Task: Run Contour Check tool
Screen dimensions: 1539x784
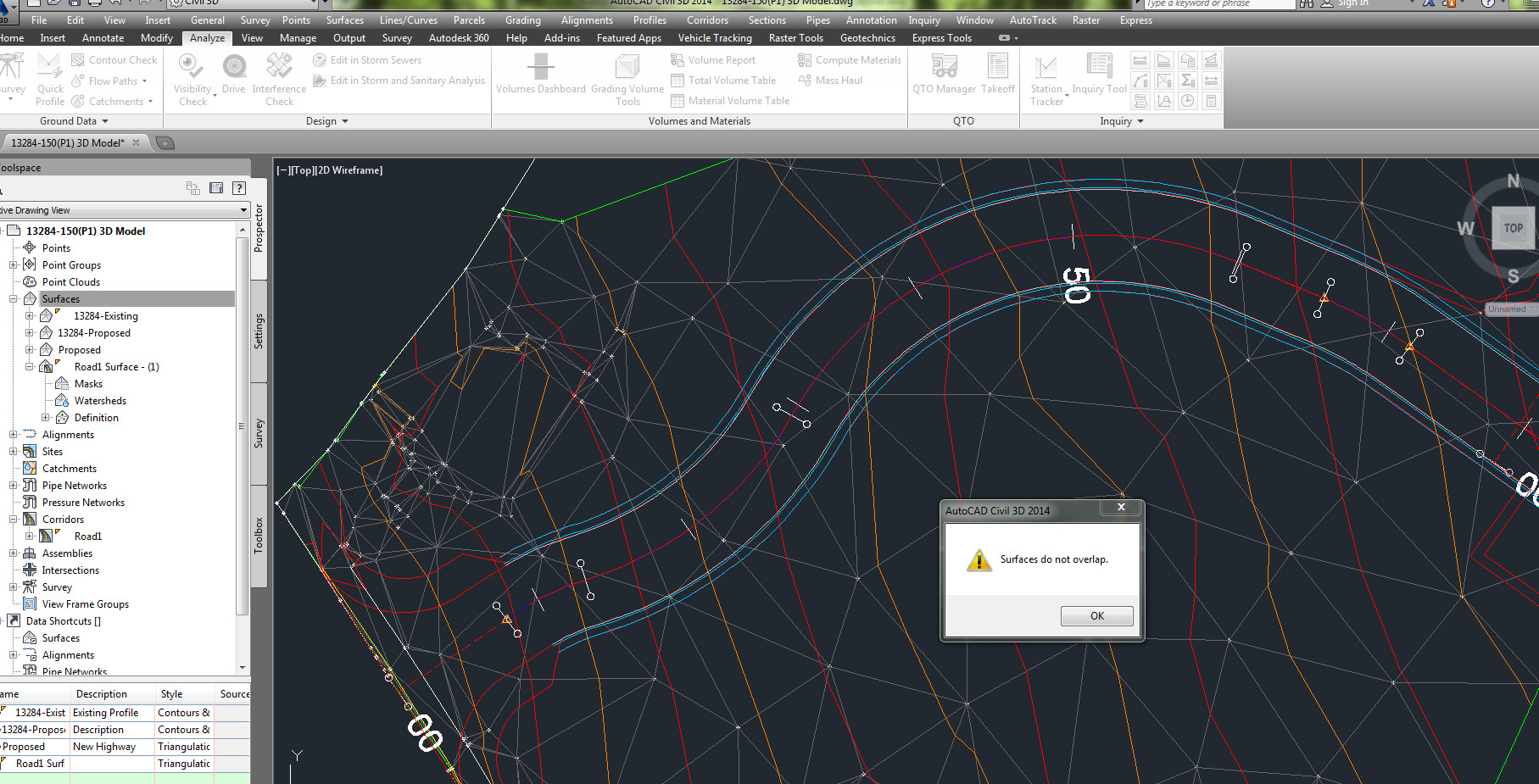Action: tap(114, 60)
